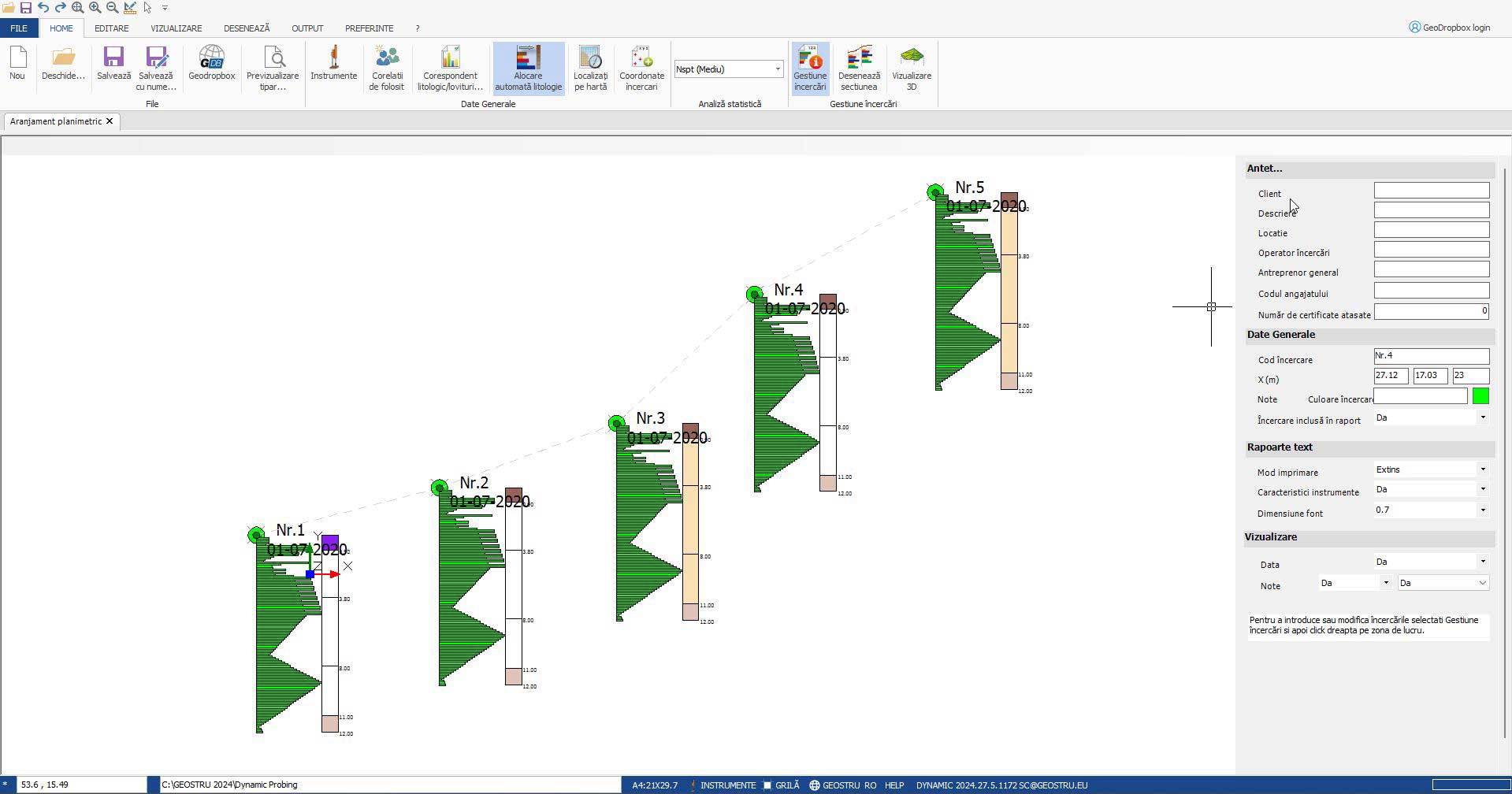The height and width of the screenshot is (794, 1512).
Task: Expand the Dimensiune font dropdown
Action: pos(1482,510)
